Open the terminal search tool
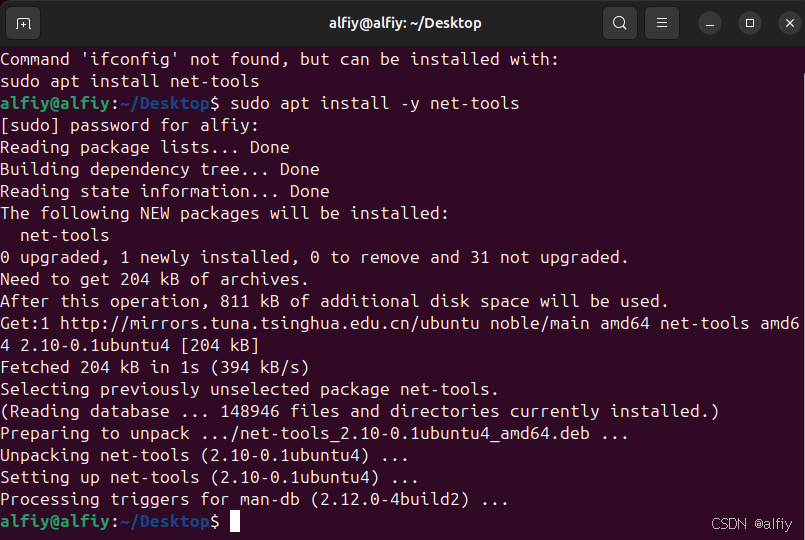 pyautogui.click(x=620, y=23)
